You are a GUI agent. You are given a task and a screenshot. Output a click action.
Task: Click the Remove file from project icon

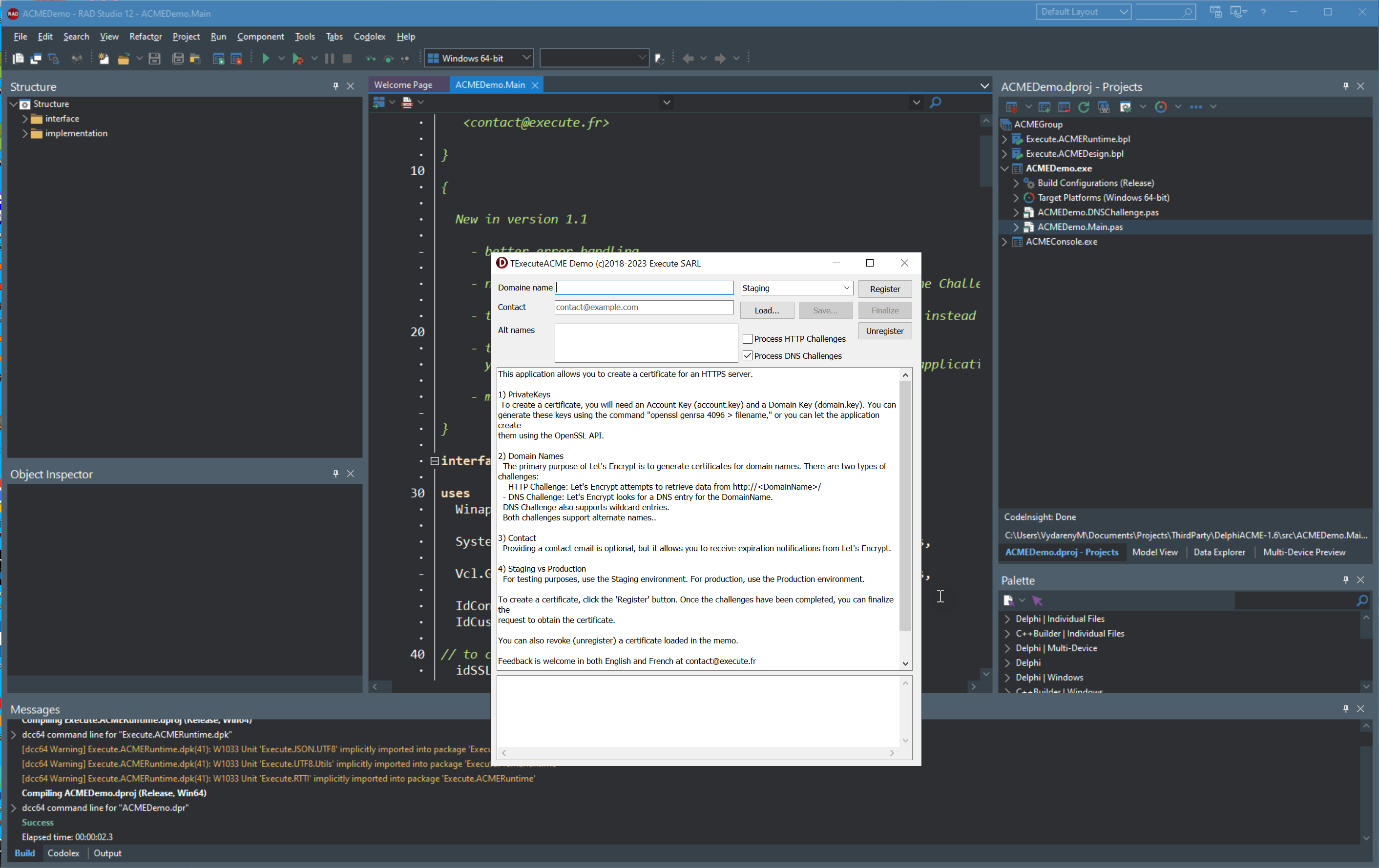pos(236,59)
